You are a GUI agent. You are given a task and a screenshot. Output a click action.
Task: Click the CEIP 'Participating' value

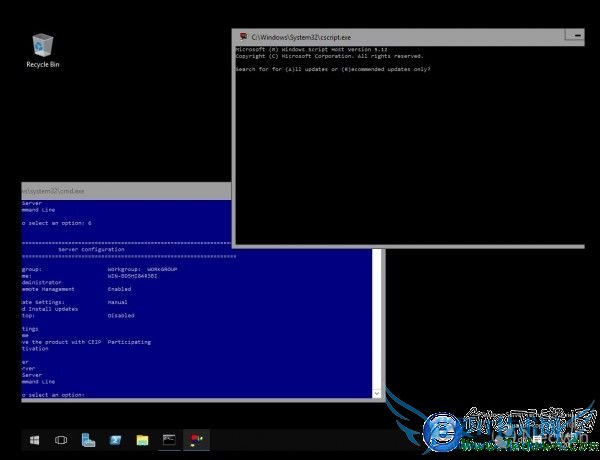(129, 341)
